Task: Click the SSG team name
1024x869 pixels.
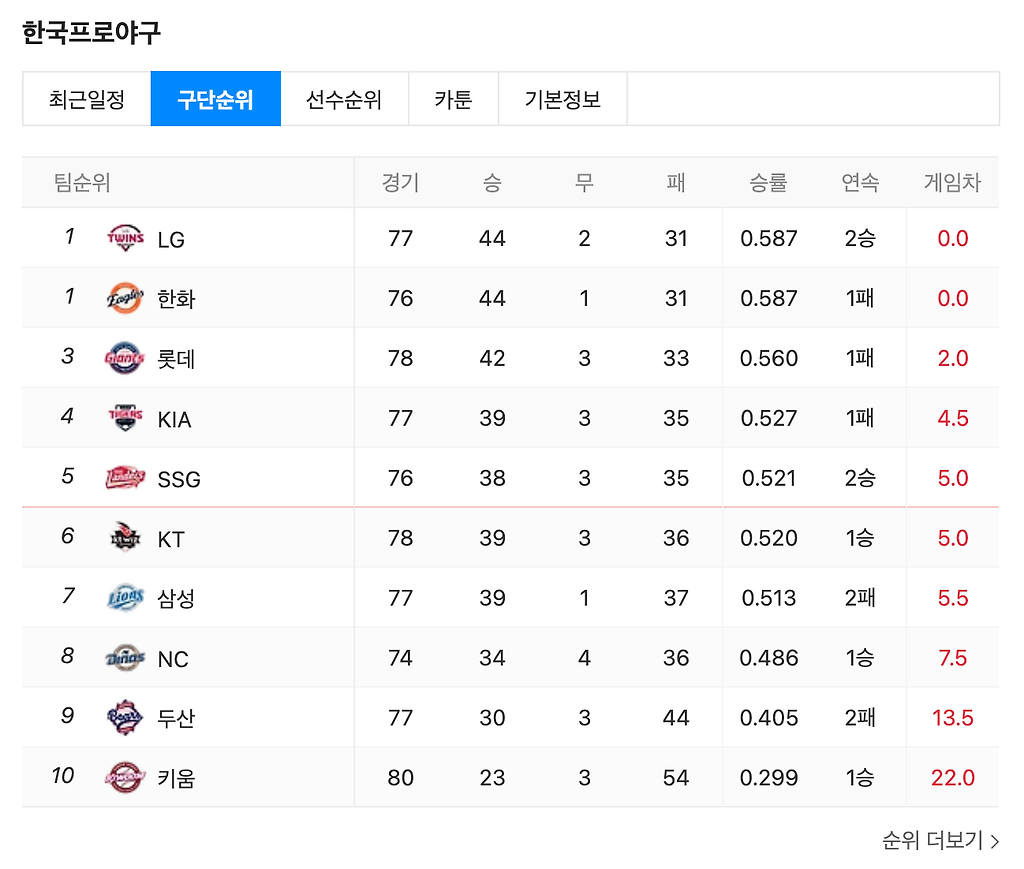Action: [x=179, y=479]
